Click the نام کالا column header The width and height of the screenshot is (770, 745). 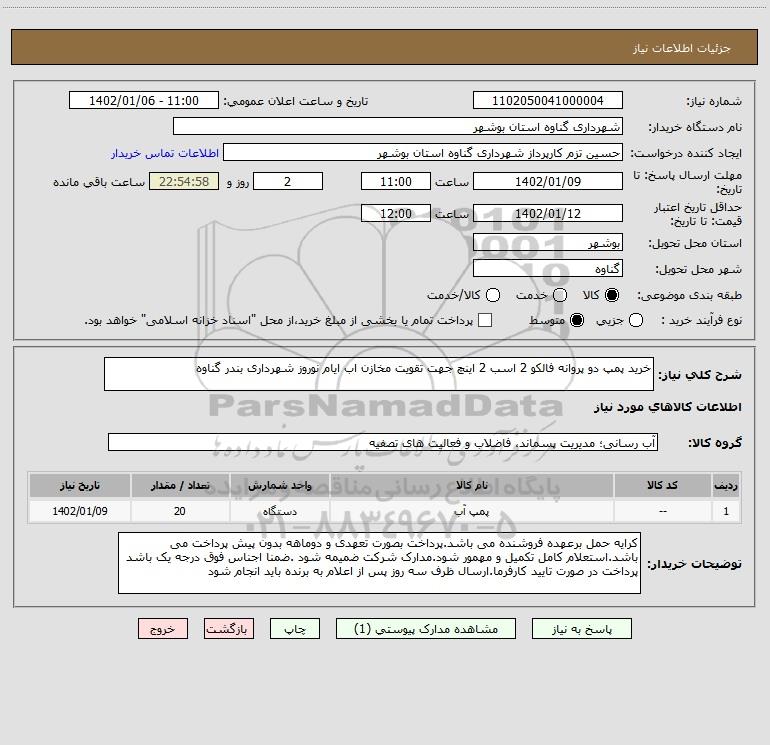(x=471, y=485)
